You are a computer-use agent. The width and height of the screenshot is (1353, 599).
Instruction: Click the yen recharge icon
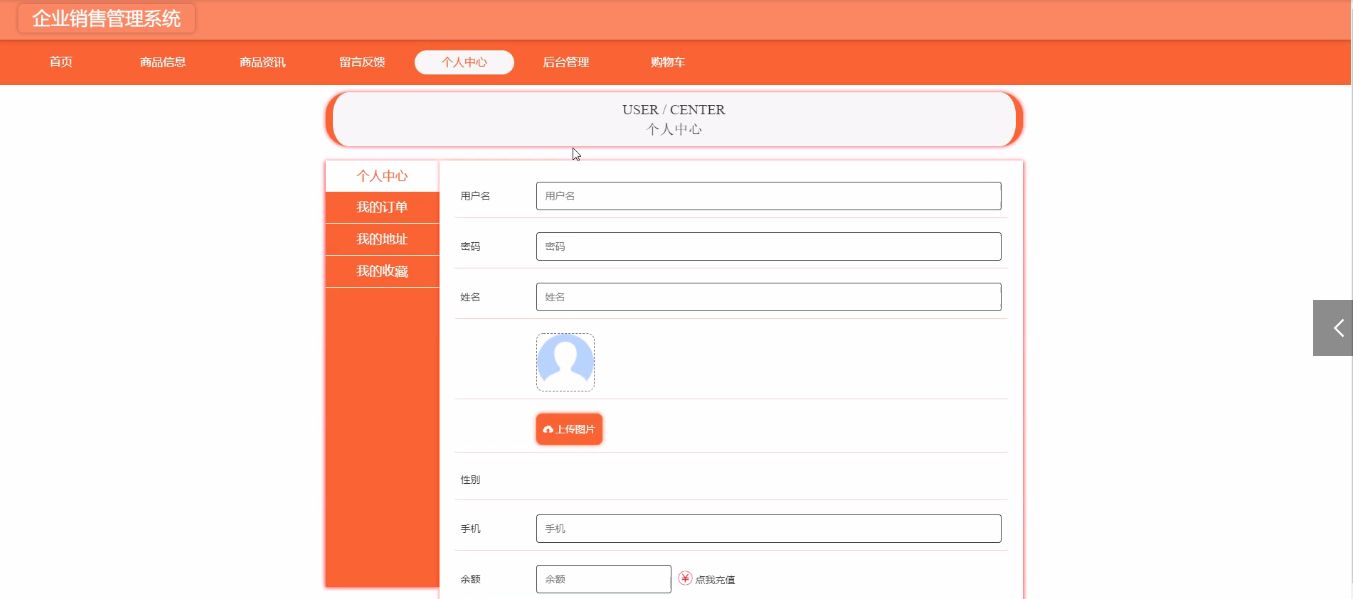tap(685, 578)
